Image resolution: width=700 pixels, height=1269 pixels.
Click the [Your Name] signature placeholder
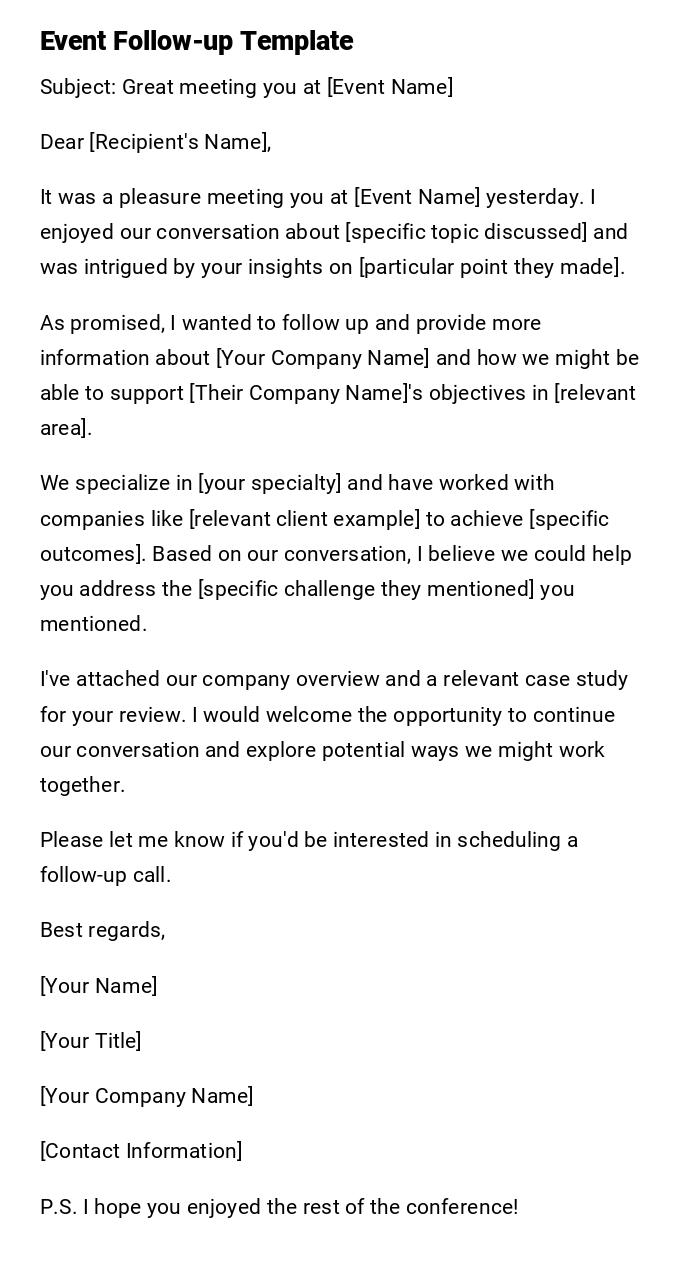(98, 986)
